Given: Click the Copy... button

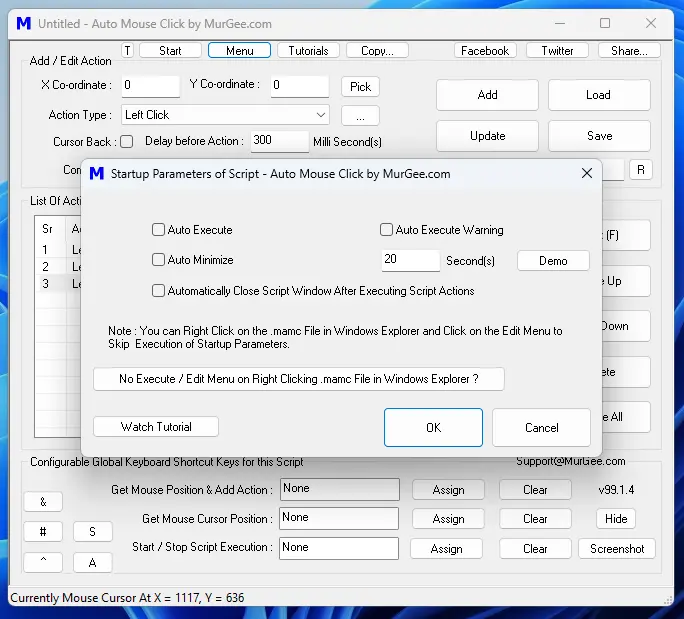Looking at the screenshot, I should [x=377, y=51].
